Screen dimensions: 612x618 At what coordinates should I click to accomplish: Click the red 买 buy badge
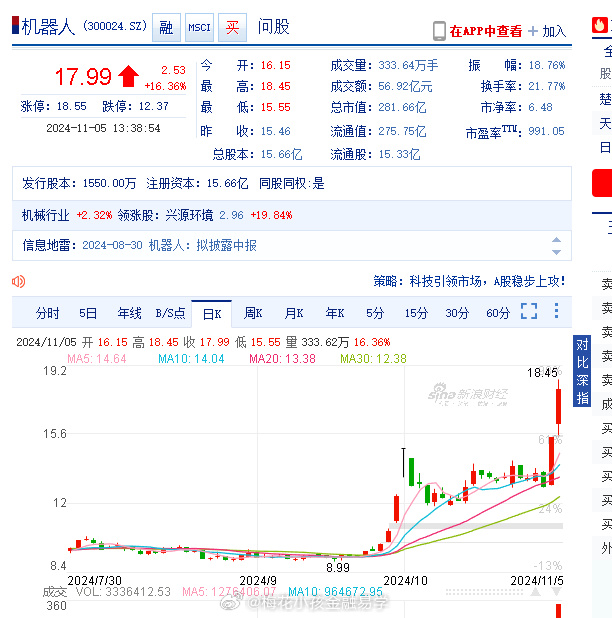pos(233,27)
